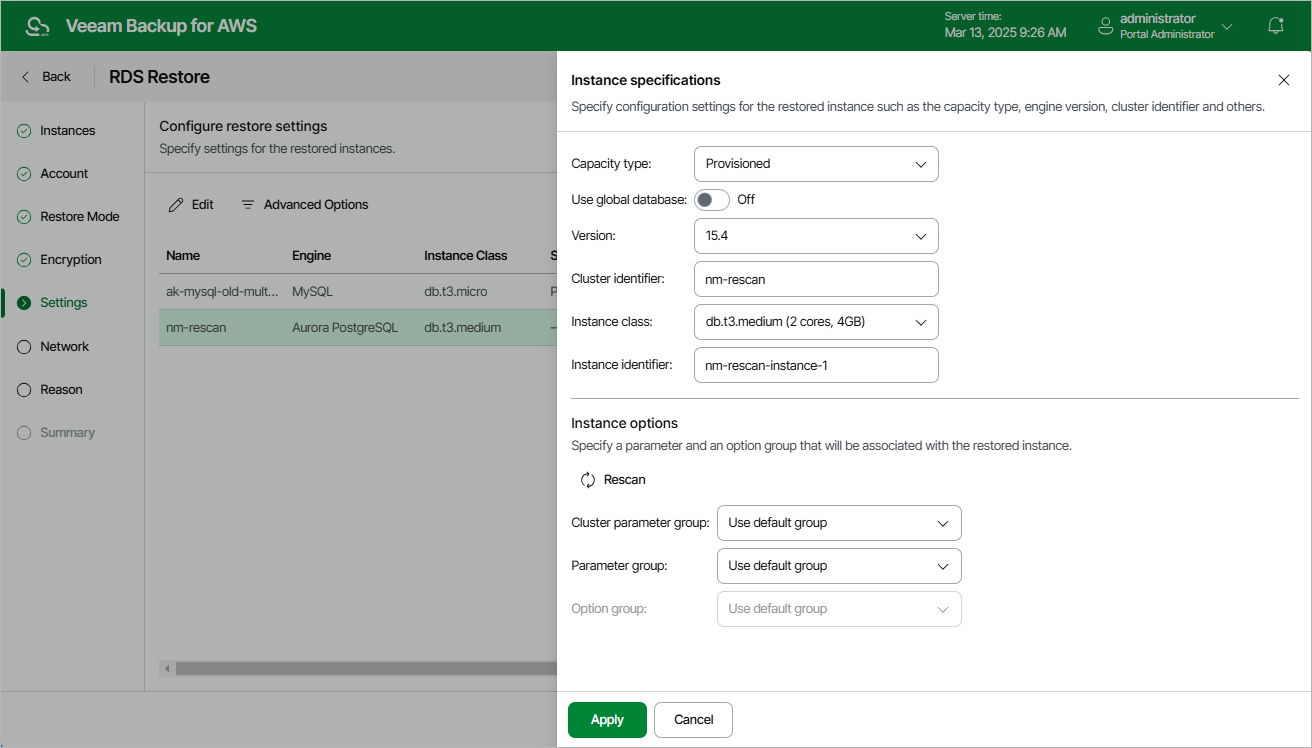Expand the Capacity type dropdown
This screenshot has height=748, width=1312.
815,164
